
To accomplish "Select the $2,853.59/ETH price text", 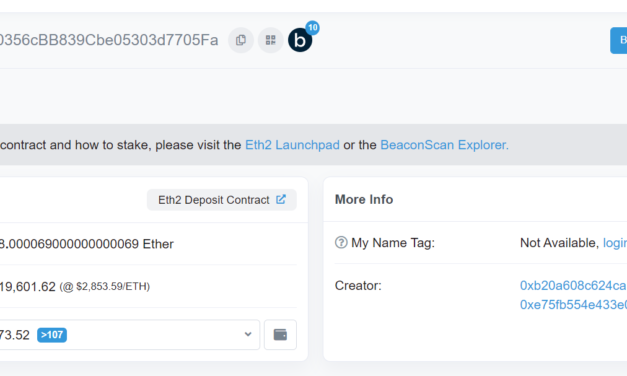I will pos(112,286).
